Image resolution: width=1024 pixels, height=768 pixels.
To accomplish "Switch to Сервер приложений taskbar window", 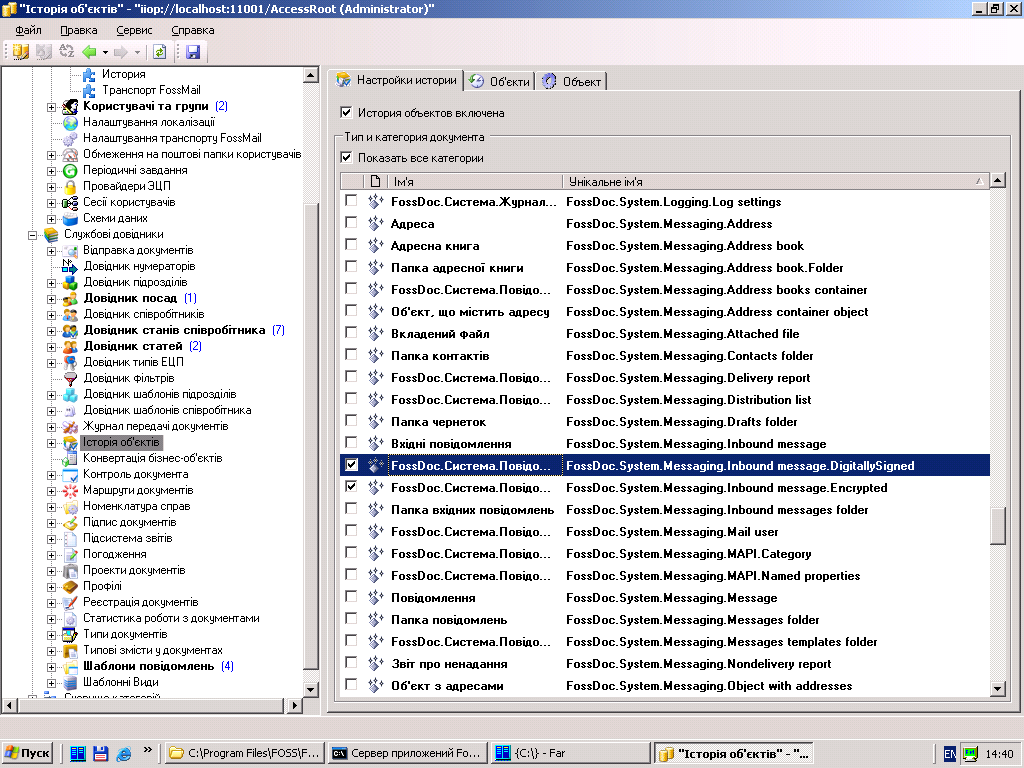I will [408, 753].
